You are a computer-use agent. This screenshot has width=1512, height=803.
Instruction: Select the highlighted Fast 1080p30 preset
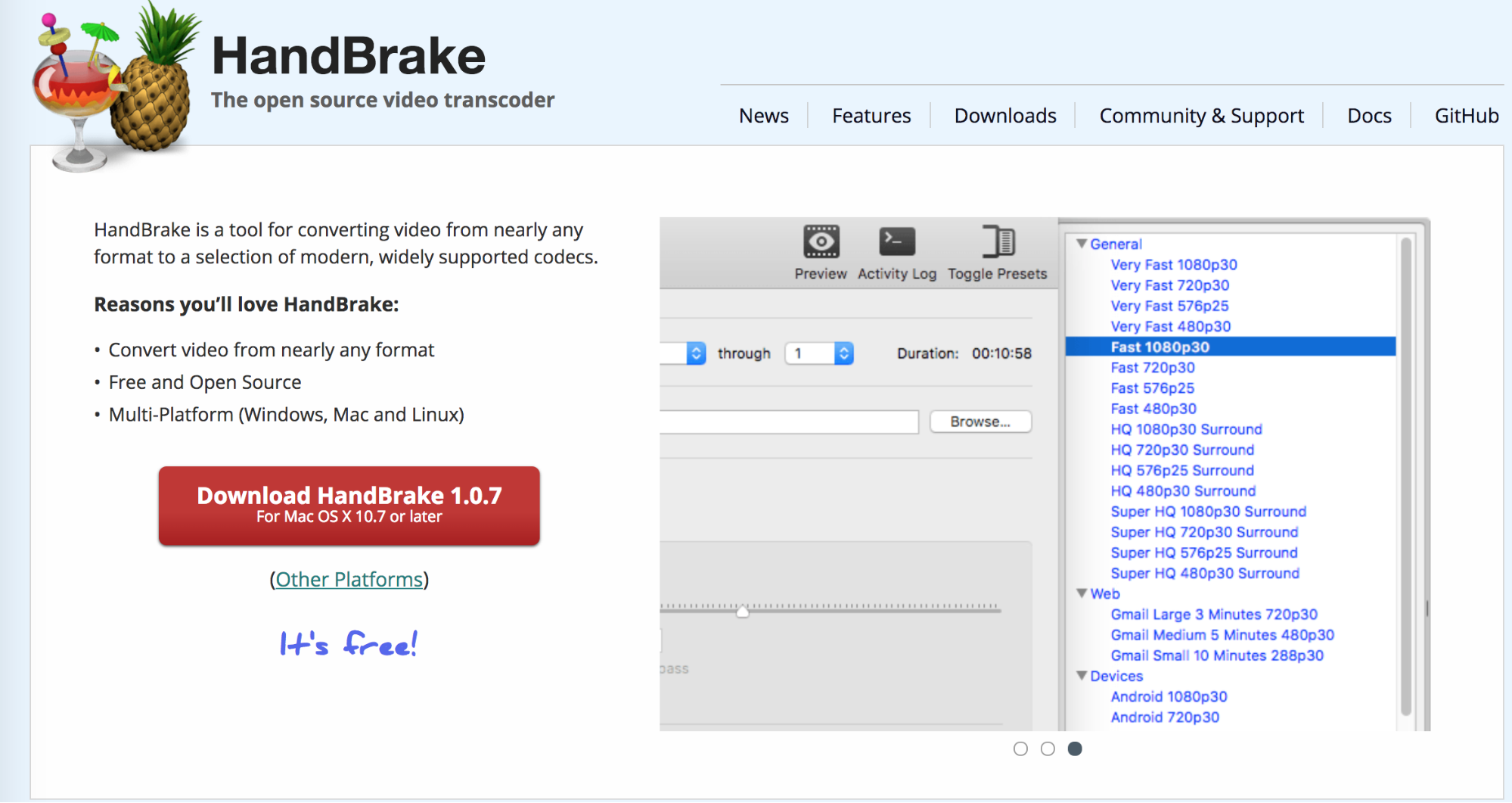pos(1231,347)
